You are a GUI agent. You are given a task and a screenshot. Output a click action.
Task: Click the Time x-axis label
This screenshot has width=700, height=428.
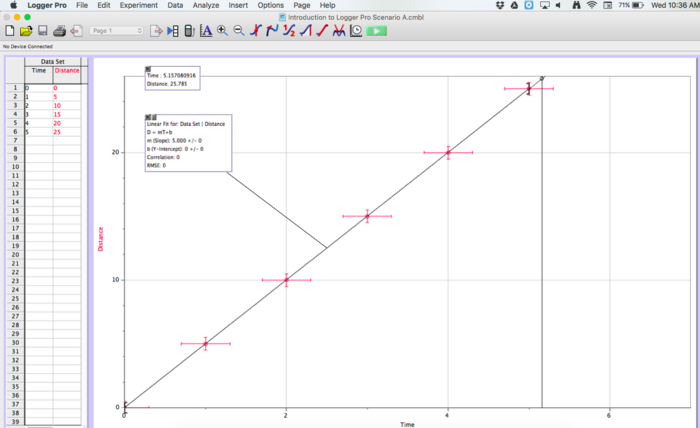tap(407, 424)
